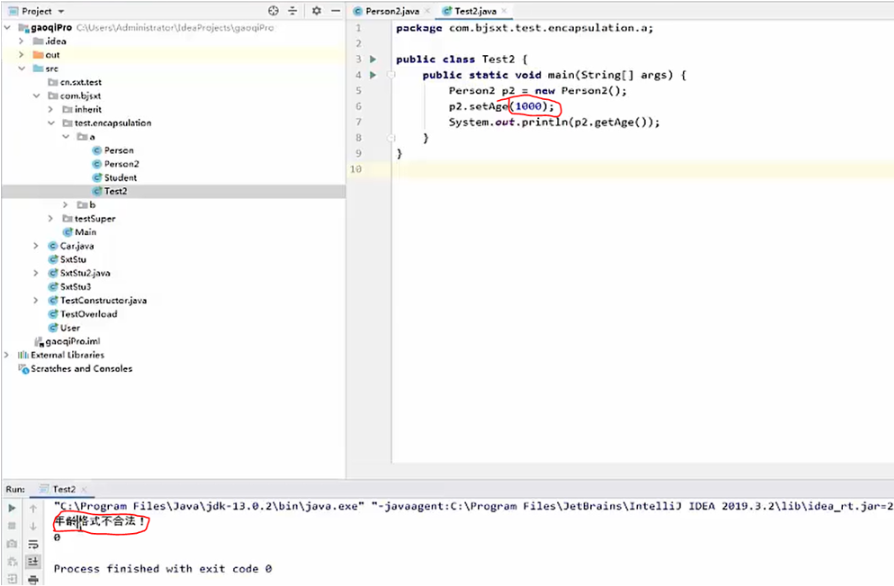
Task: Click the exit icon in run toolbar
Action: coord(12,579)
